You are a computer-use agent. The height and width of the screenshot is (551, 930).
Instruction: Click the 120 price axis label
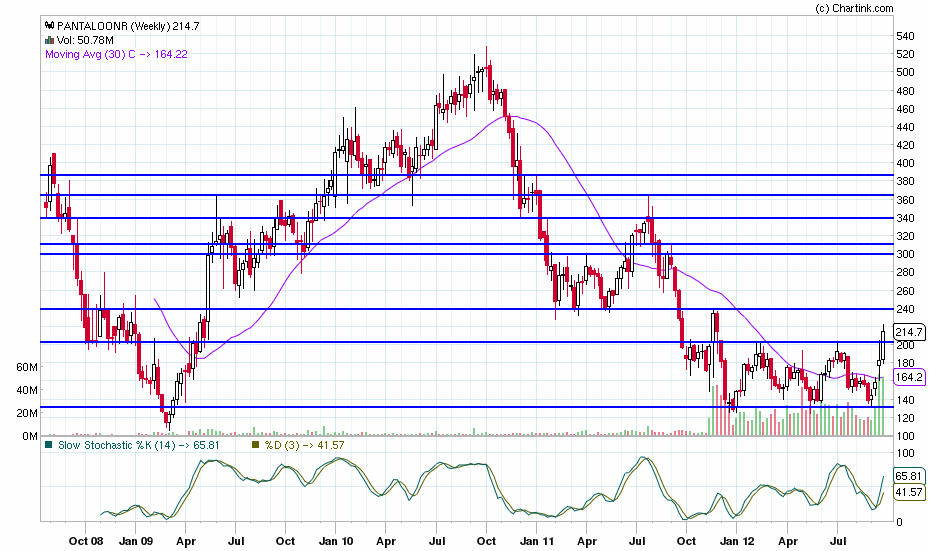[x=906, y=418]
